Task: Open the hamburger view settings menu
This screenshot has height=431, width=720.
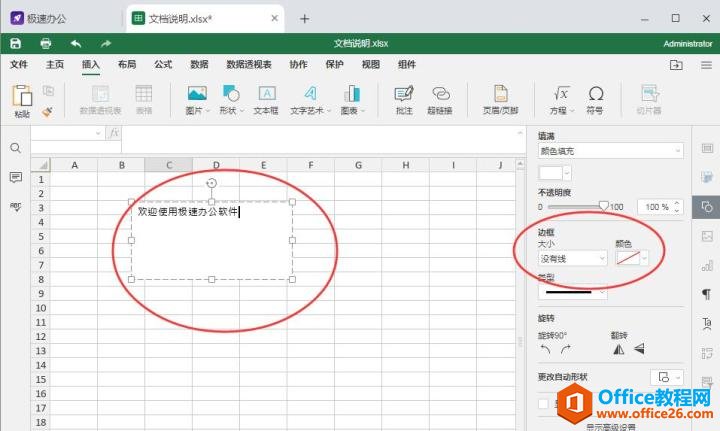Action: pyautogui.click(x=707, y=65)
